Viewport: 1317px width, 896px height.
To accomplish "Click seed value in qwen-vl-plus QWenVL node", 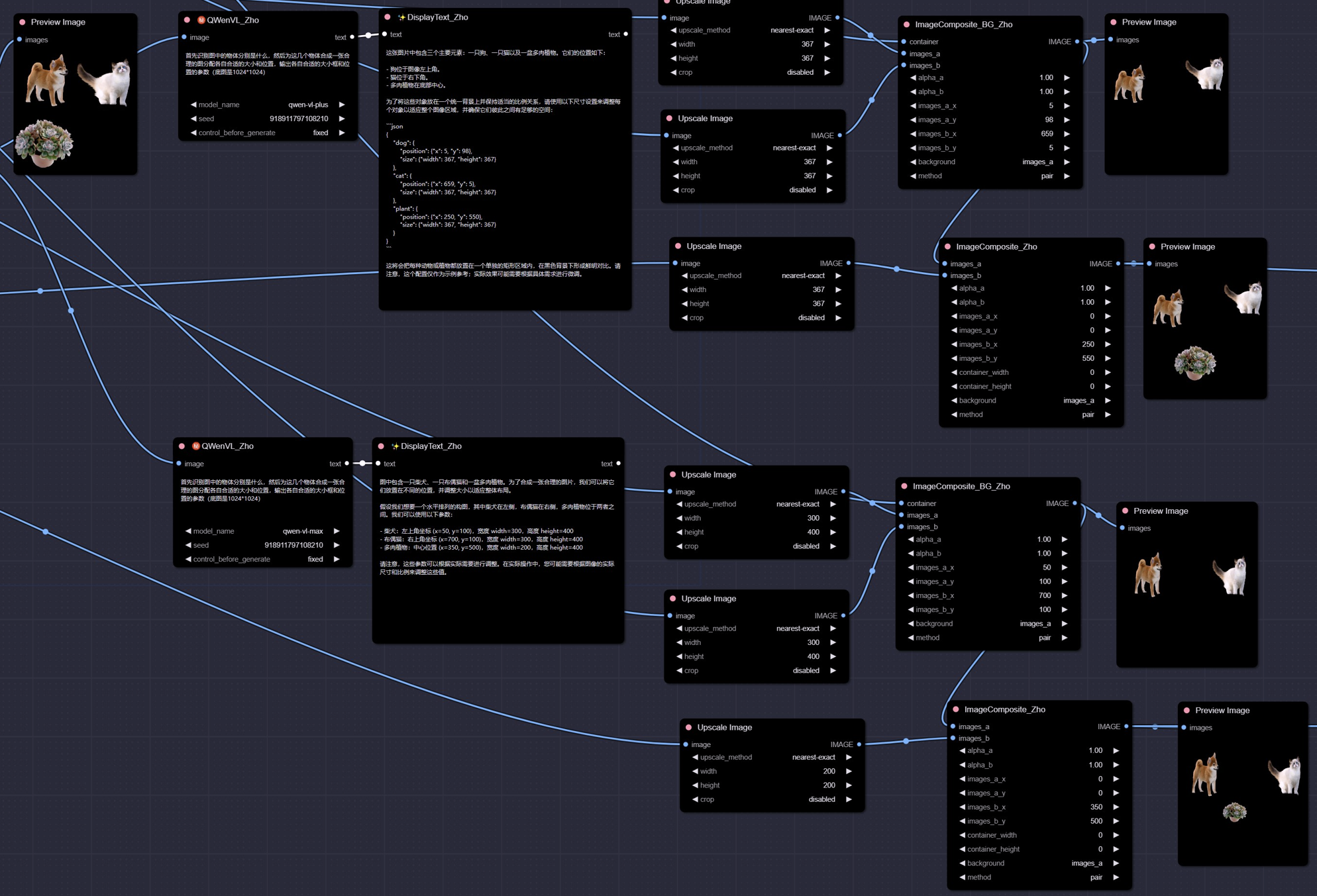I will 299,119.
